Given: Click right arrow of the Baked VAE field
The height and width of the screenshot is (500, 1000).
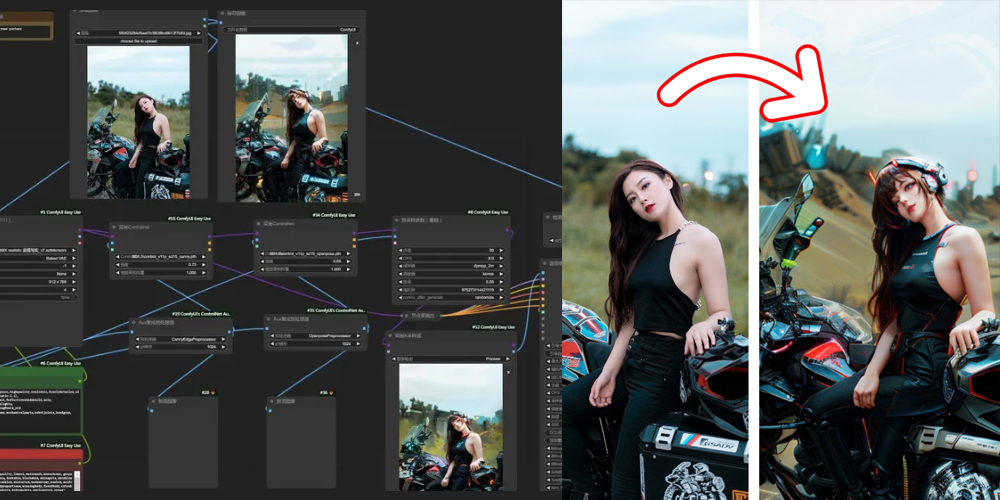Looking at the screenshot, I should coord(73,258).
